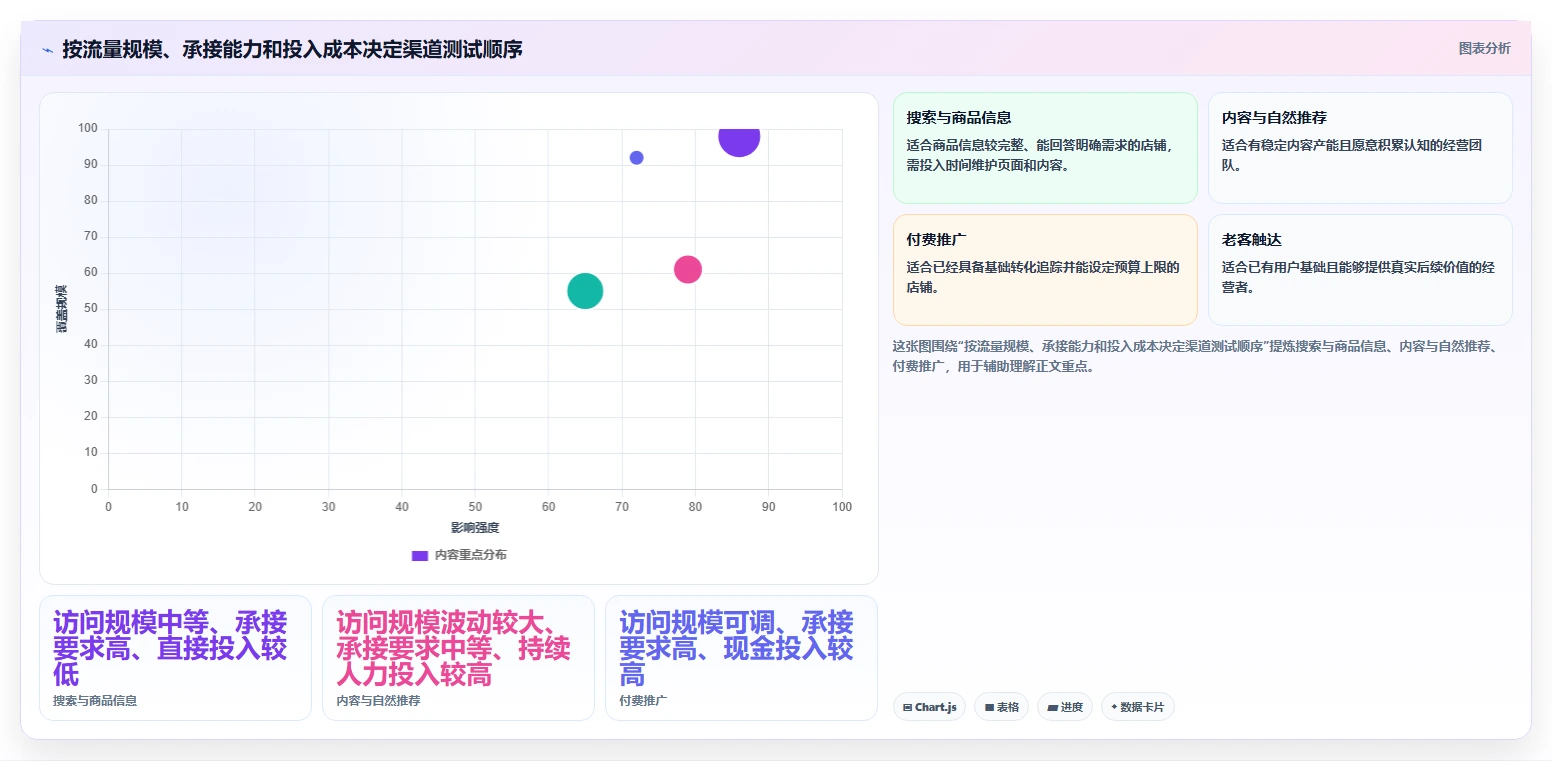The image size is (1552, 761).
Task: Click the purple 访问规模中等 stat card
Action: (175, 658)
